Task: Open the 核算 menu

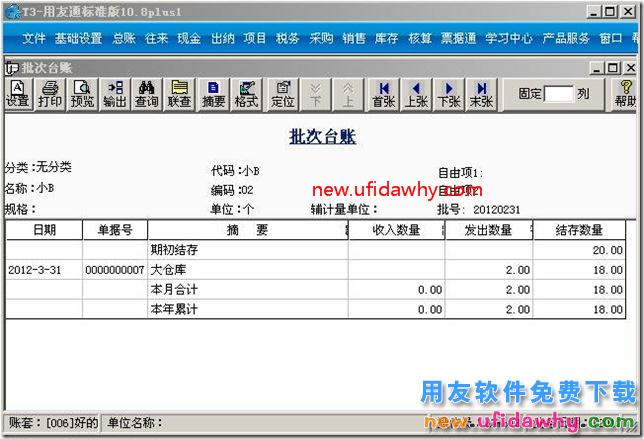Action: [x=420, y=39]
